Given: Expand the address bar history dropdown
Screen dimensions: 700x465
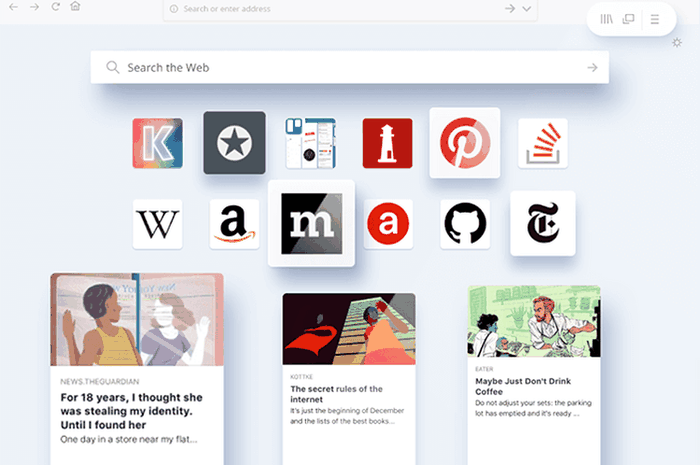Looking at the screenshot, I should point(527,8).
